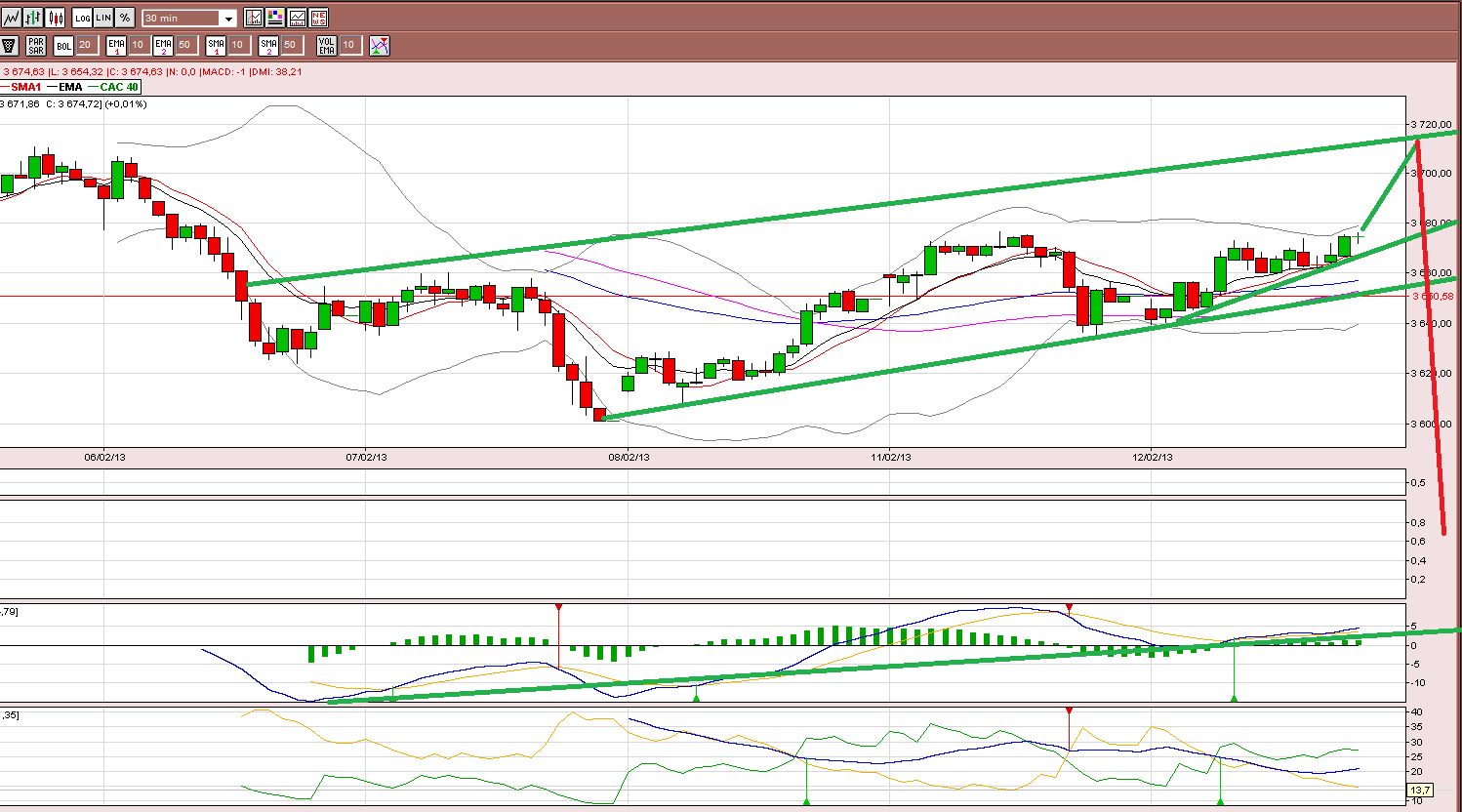Screen dimensions: 1462x812
Task: Click the 07/02/13 date label
Action: [366, 457]
